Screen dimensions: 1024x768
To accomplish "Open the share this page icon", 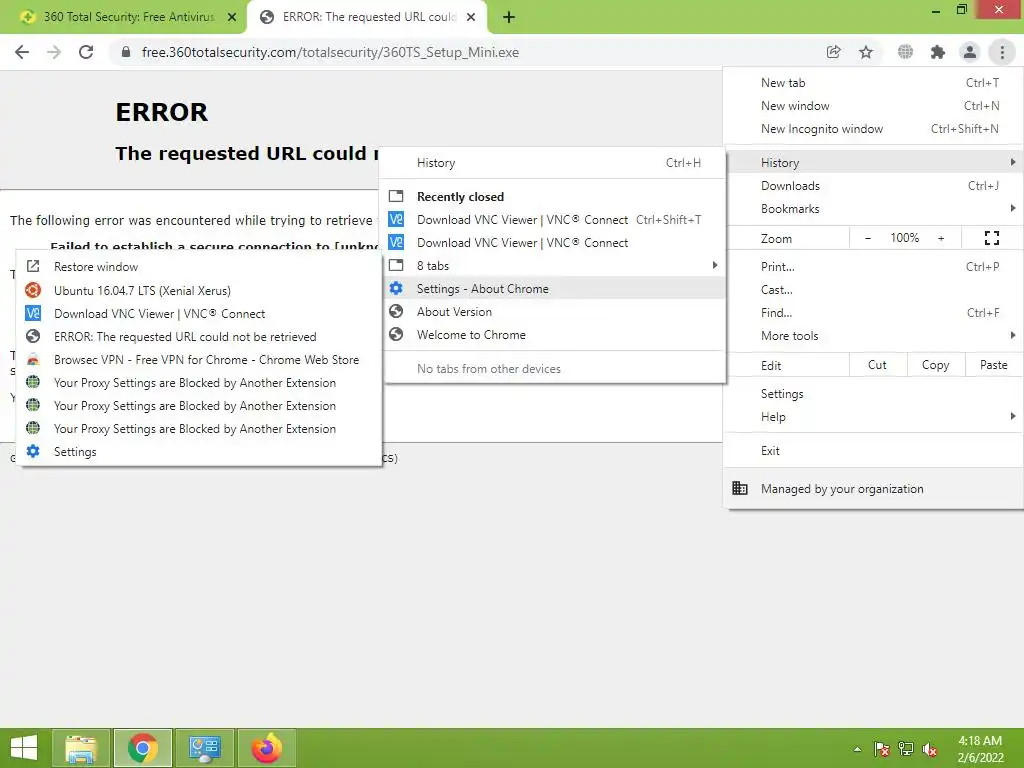I will click(x=833, y=52).
